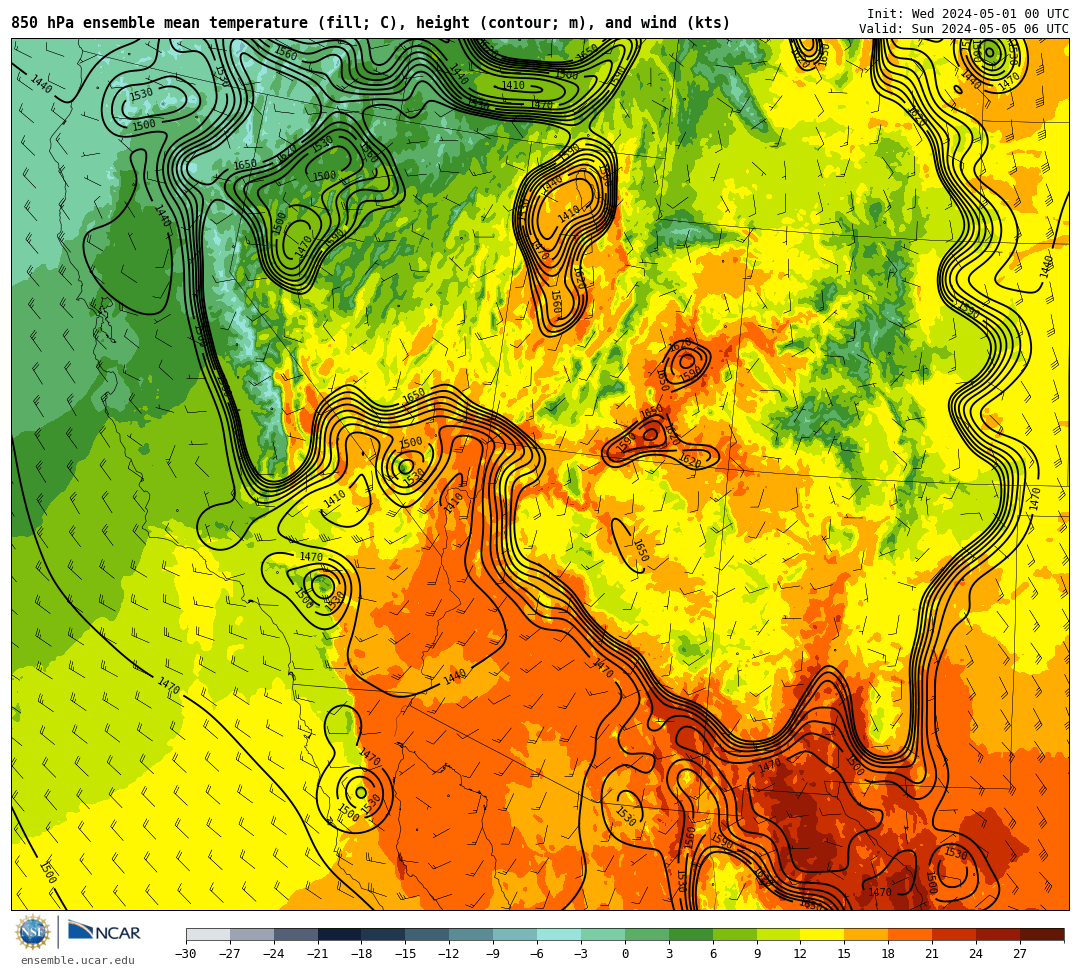The width and height of the screenshot is (1080, 973).
Task: Click the NSF logo emblem
Action: (x=33, y=932)
